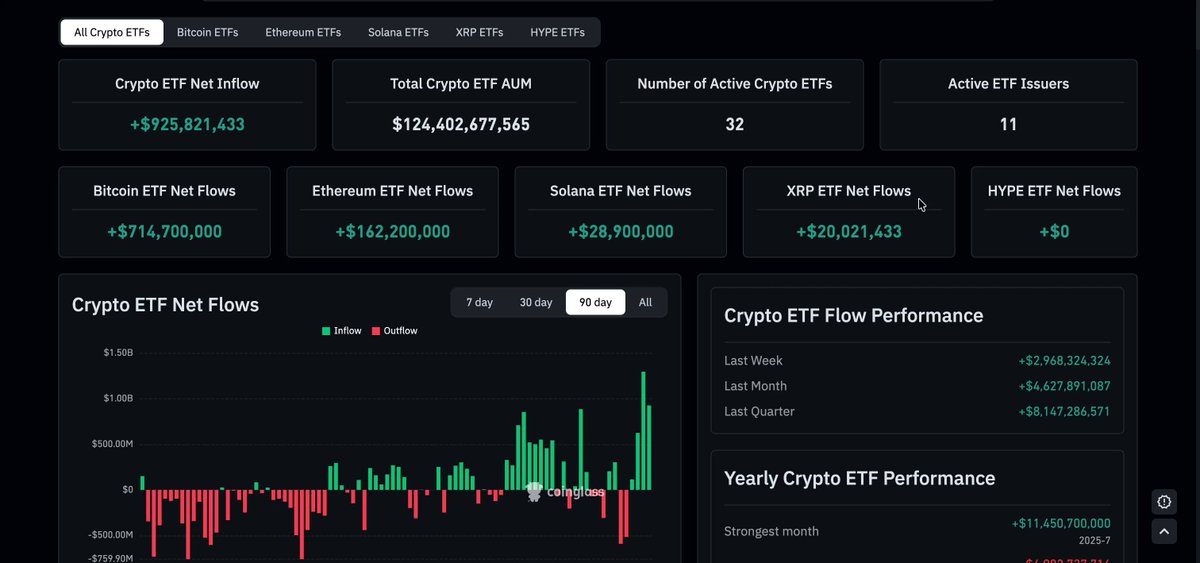Click the +$4,627,891,087 last month value
The width and height of the screenshot is (1200, 563).
tap(1064, 386)
